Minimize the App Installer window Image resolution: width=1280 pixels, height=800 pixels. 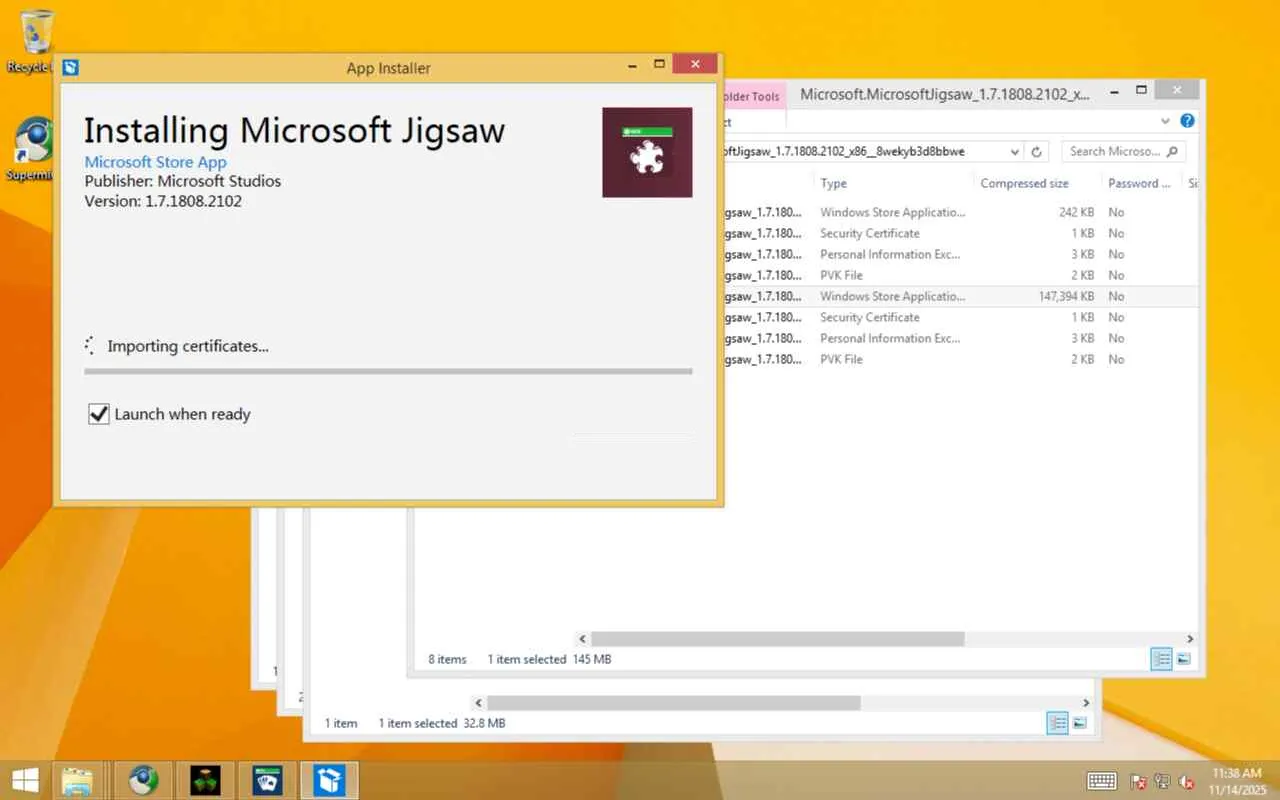[632, 65]
